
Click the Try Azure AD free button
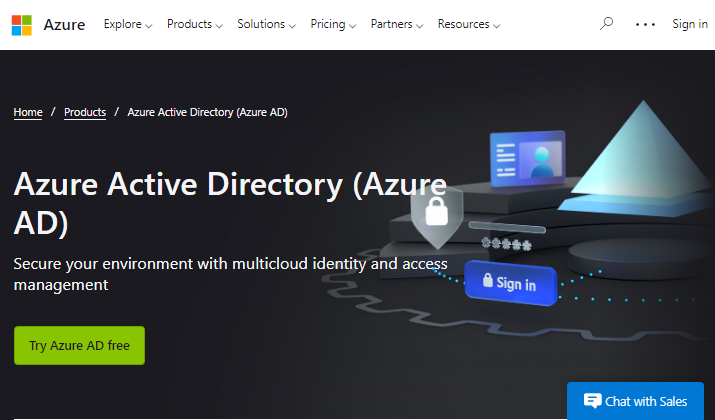79,345
